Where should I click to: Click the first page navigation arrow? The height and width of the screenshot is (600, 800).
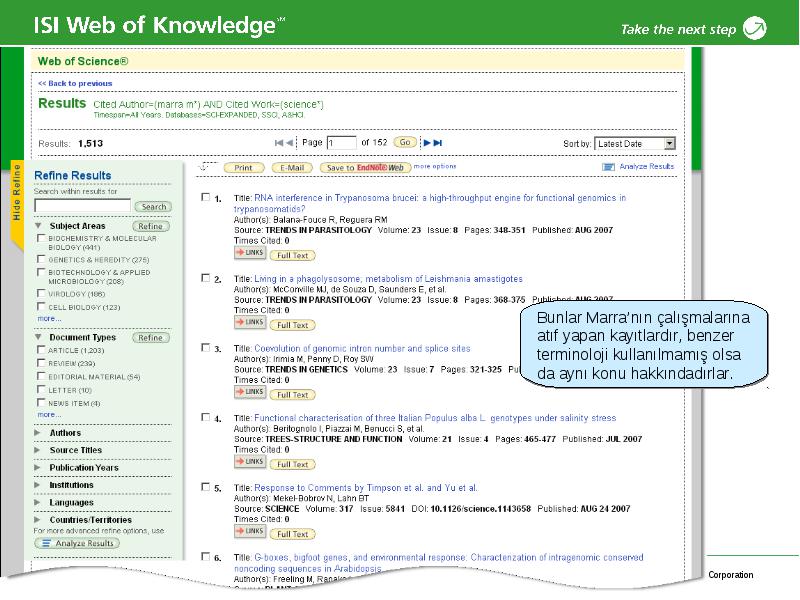click(x=279, y=143)
